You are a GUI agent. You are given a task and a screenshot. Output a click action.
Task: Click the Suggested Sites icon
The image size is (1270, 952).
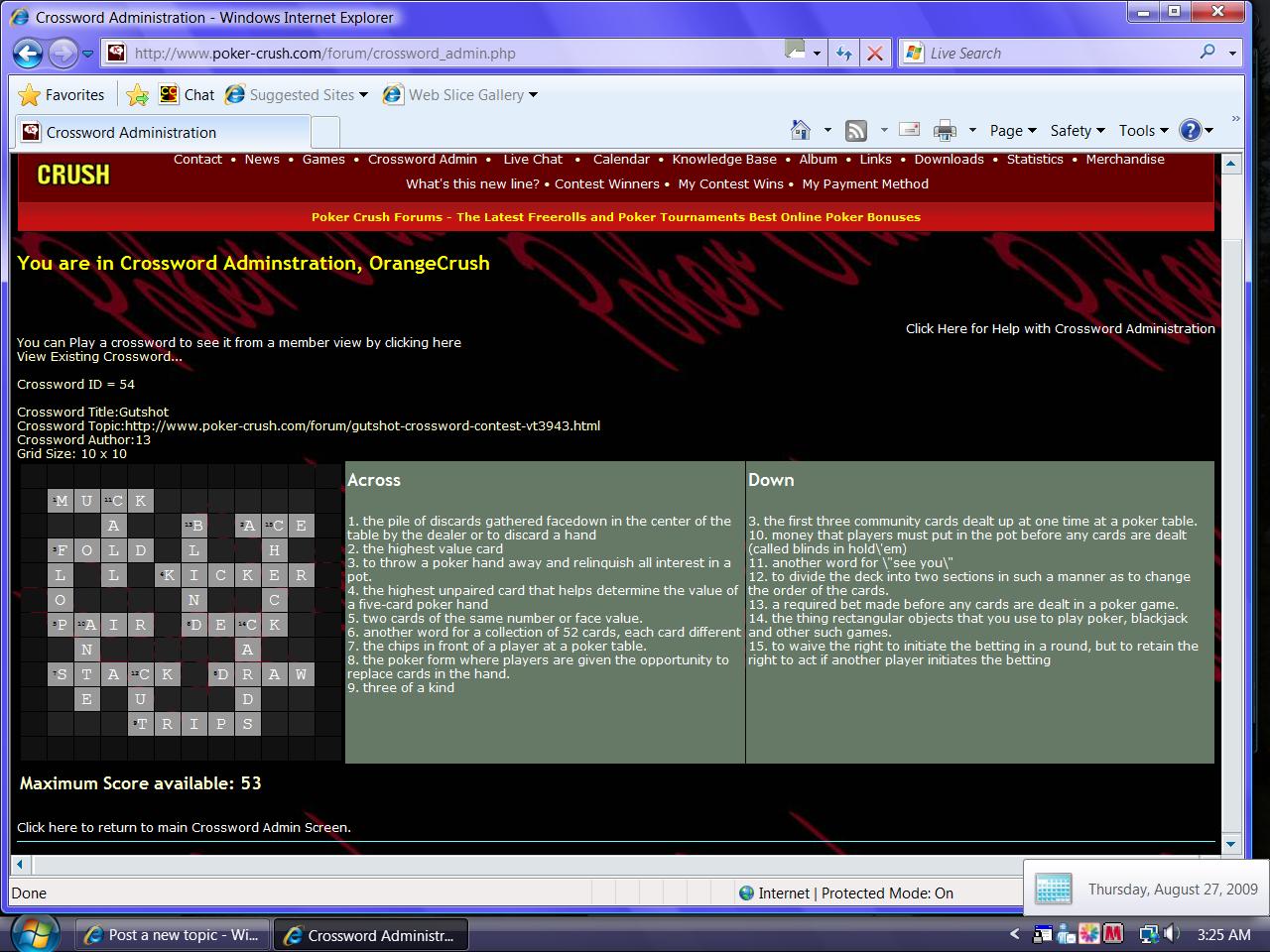pos(235,94)
